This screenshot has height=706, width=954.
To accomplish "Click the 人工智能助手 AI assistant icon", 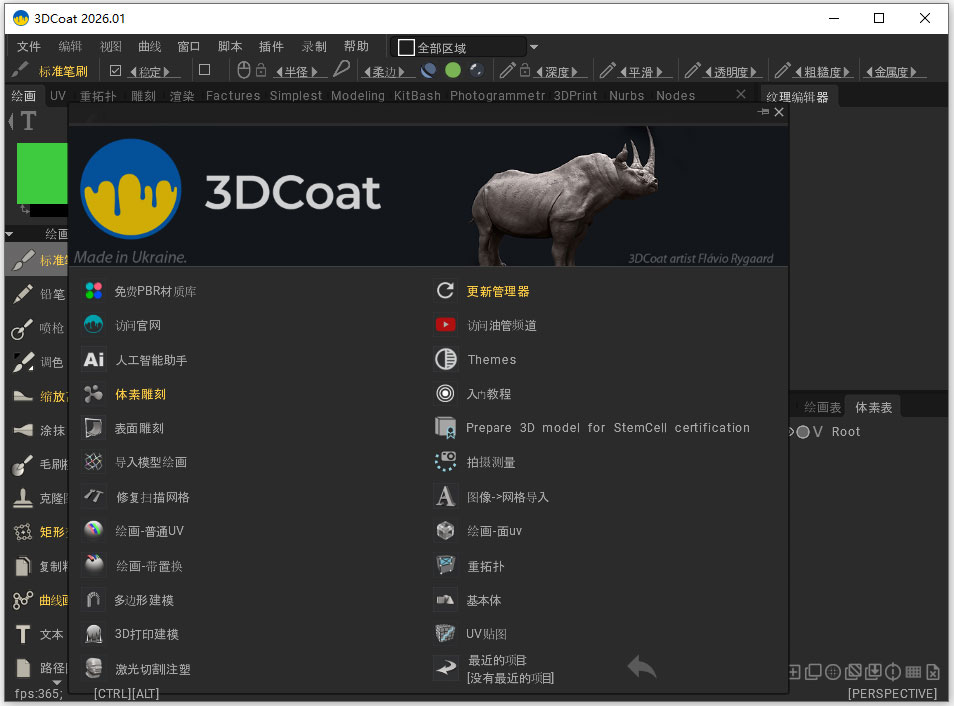I will coord(94,360).
